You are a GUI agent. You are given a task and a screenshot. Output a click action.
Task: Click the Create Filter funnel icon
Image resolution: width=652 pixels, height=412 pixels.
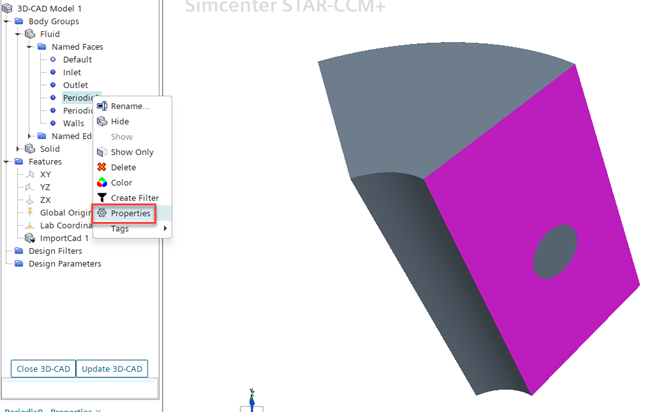[x=101, y=198]
